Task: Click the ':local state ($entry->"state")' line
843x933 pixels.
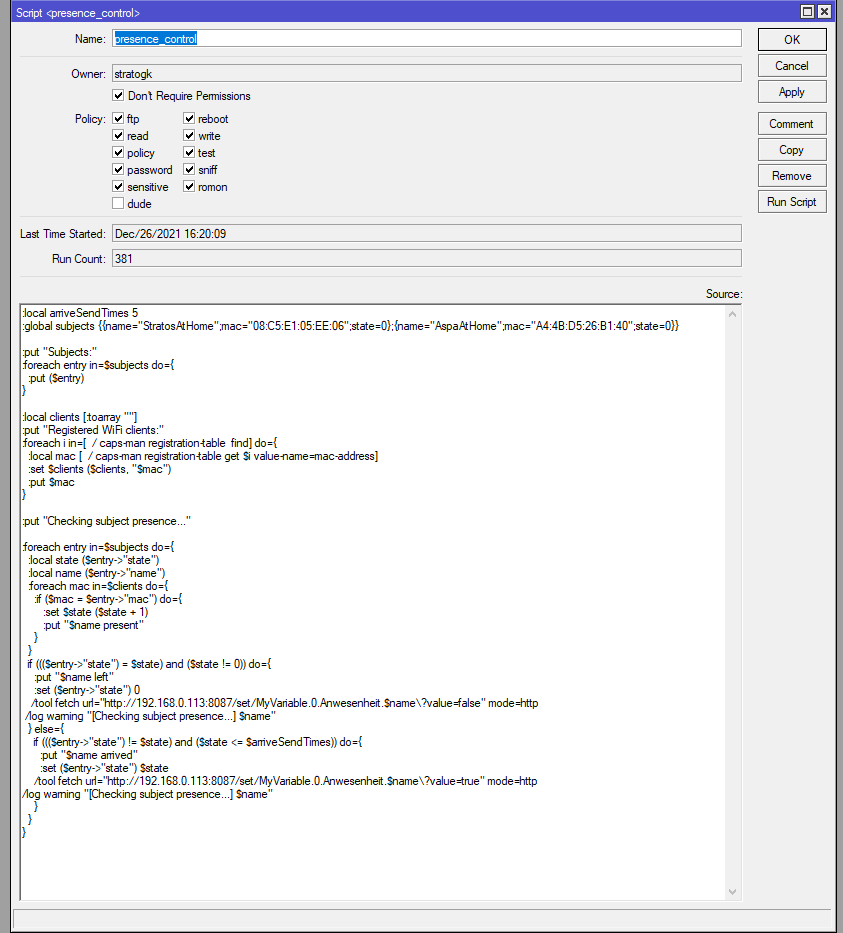Action: click(94, 561)
